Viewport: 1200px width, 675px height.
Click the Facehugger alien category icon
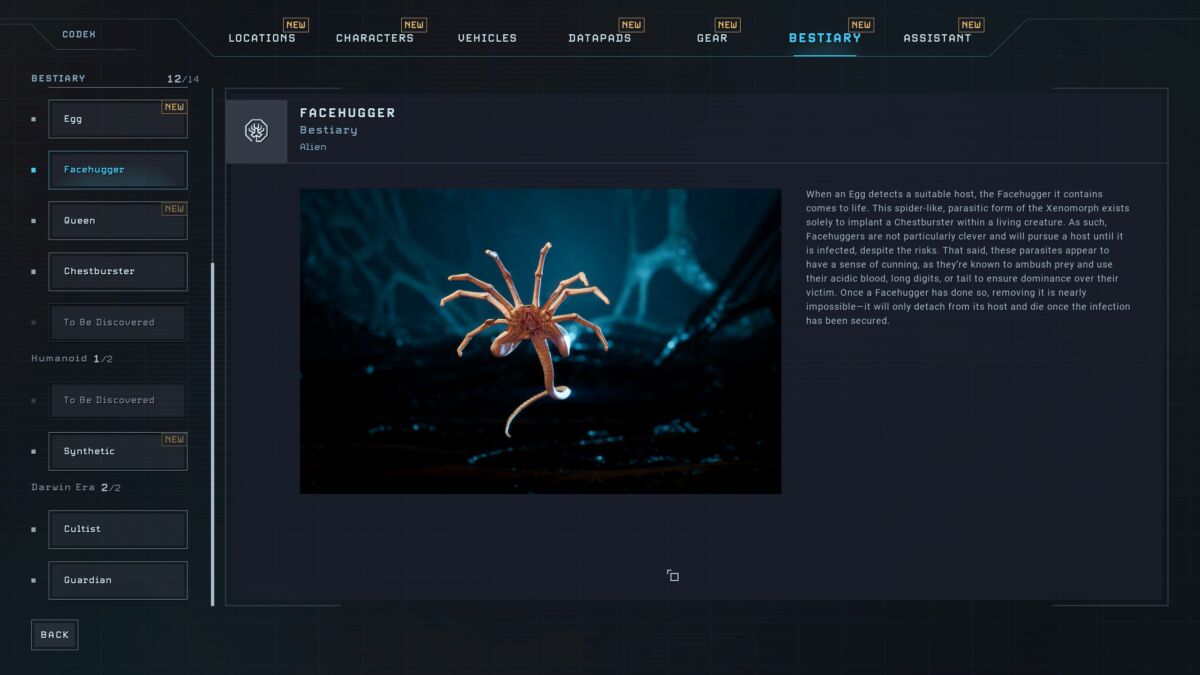[x=256, y=131]
